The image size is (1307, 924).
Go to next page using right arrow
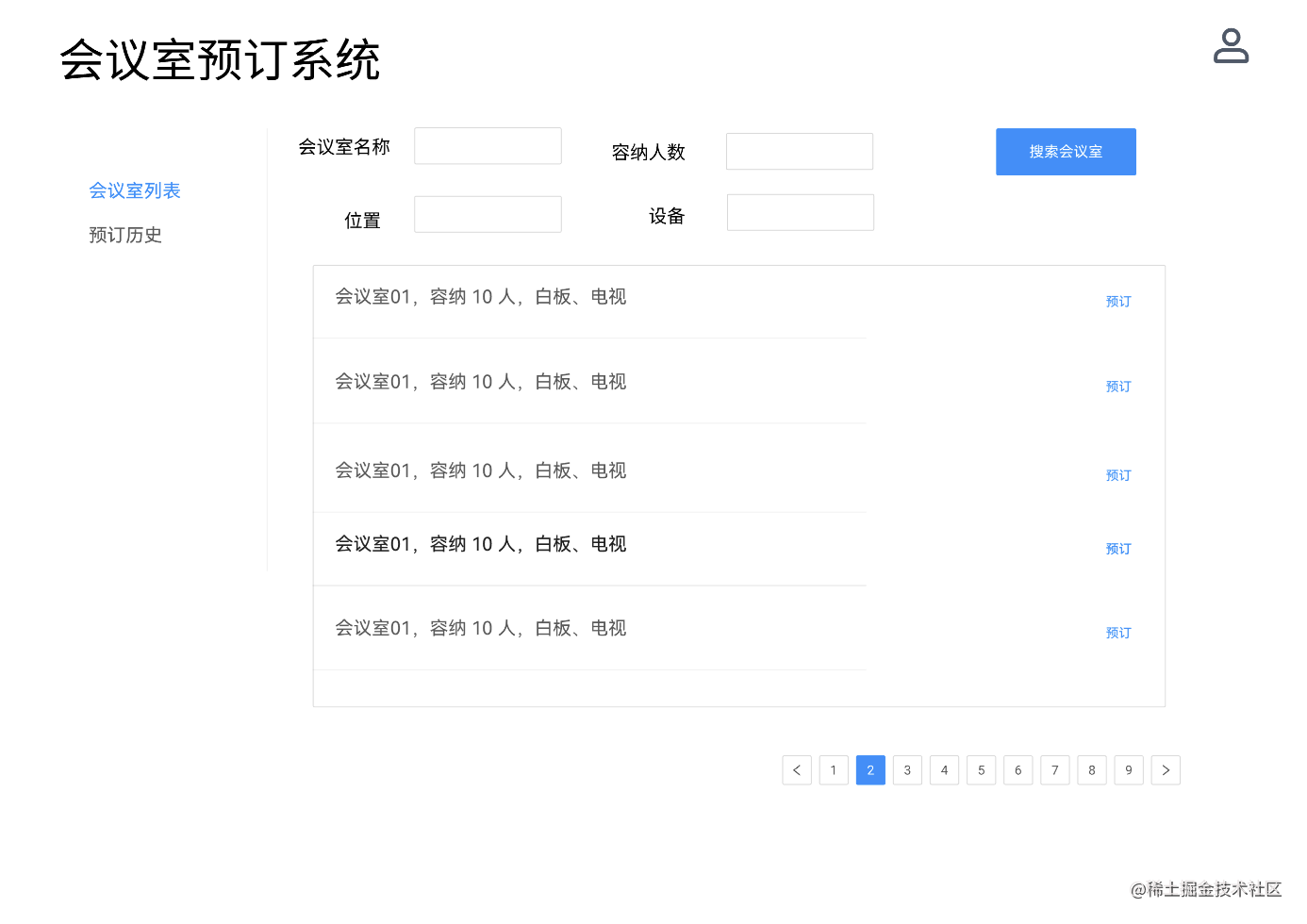tap(1166, 770)
